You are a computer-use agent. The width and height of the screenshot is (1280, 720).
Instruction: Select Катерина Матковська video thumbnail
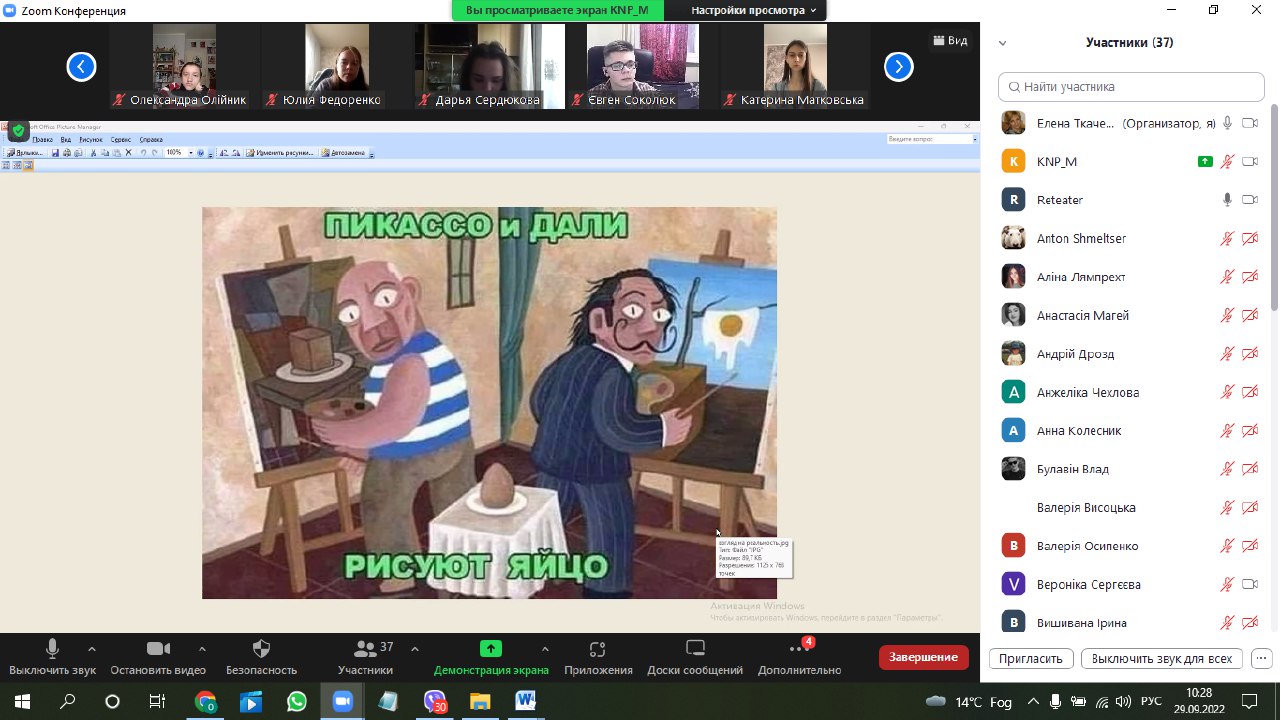pos(795,66)
